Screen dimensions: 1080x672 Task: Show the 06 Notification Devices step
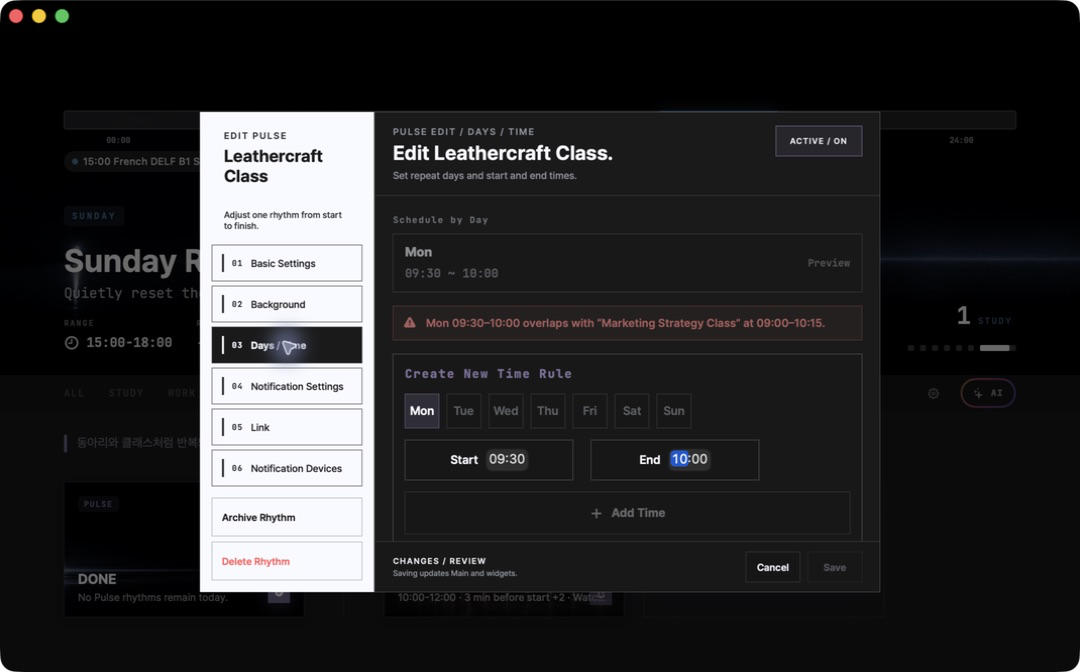[287, 468]
